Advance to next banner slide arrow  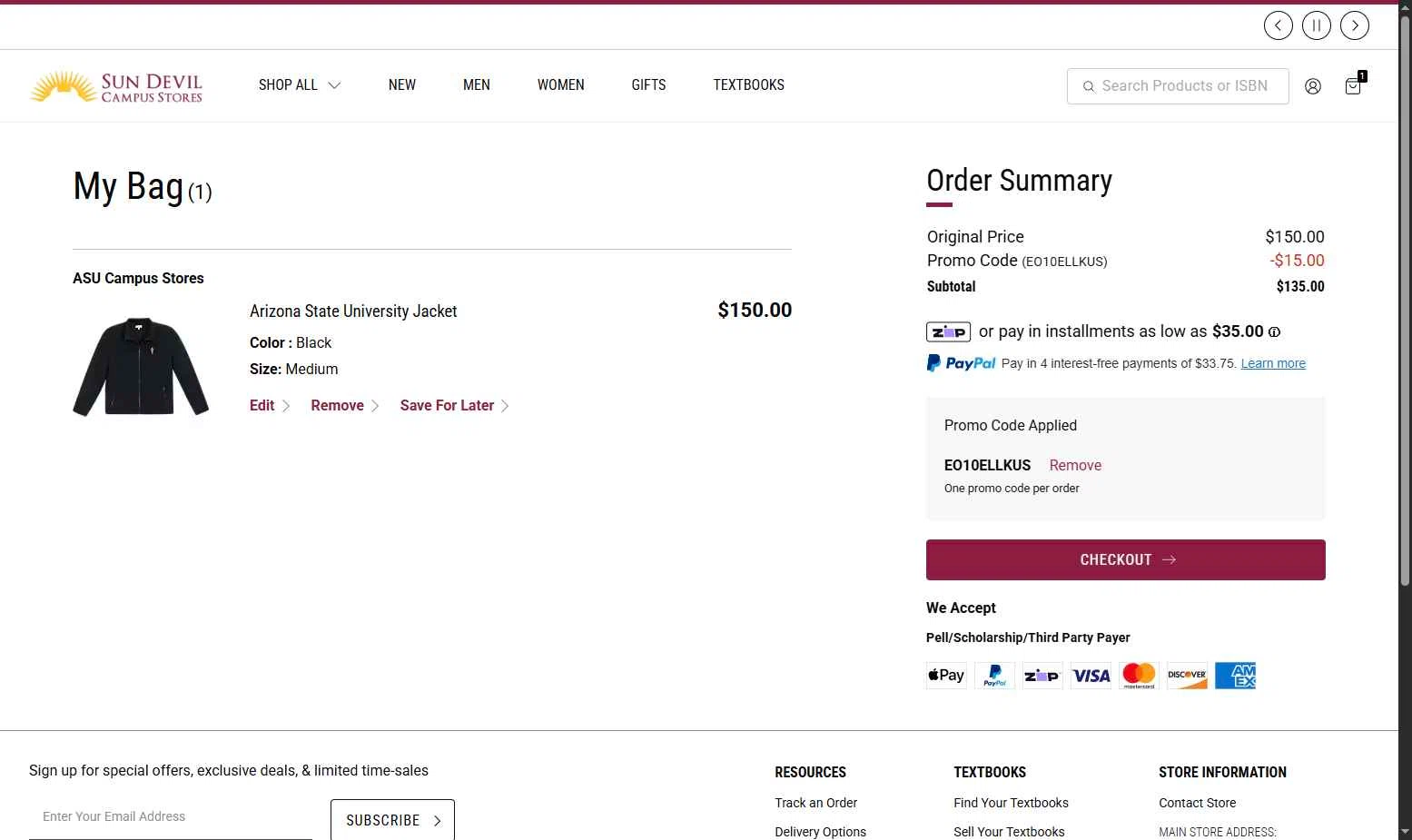pos(1355,25)
